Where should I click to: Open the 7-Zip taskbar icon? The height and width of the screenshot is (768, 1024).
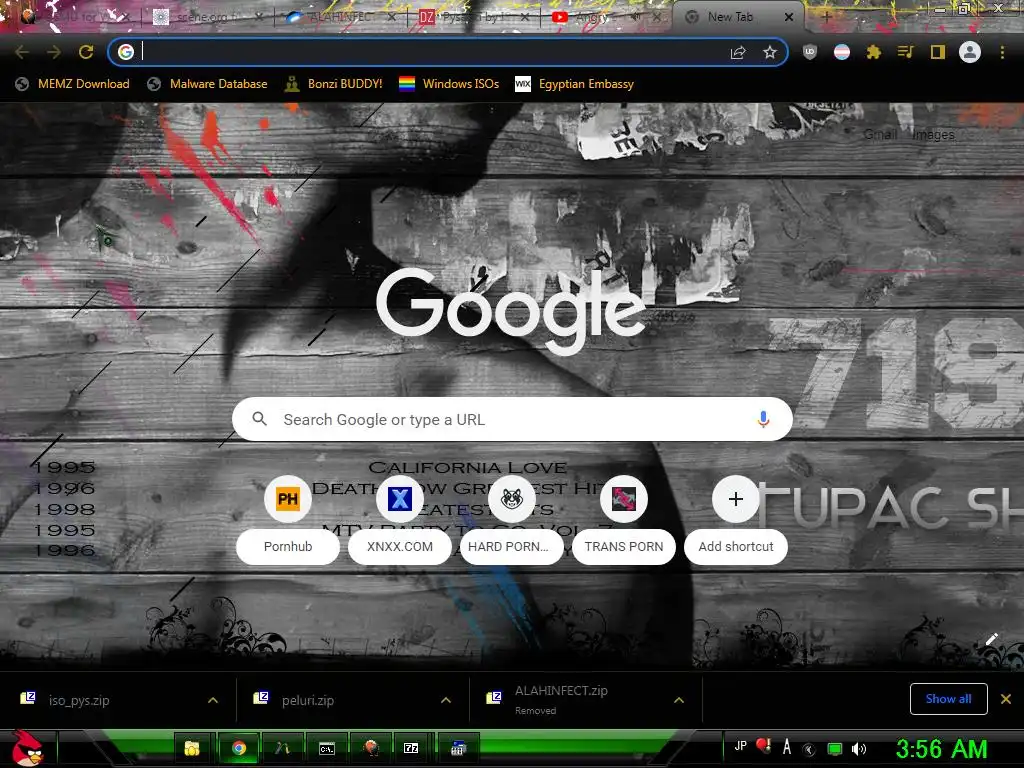point(411,748)
